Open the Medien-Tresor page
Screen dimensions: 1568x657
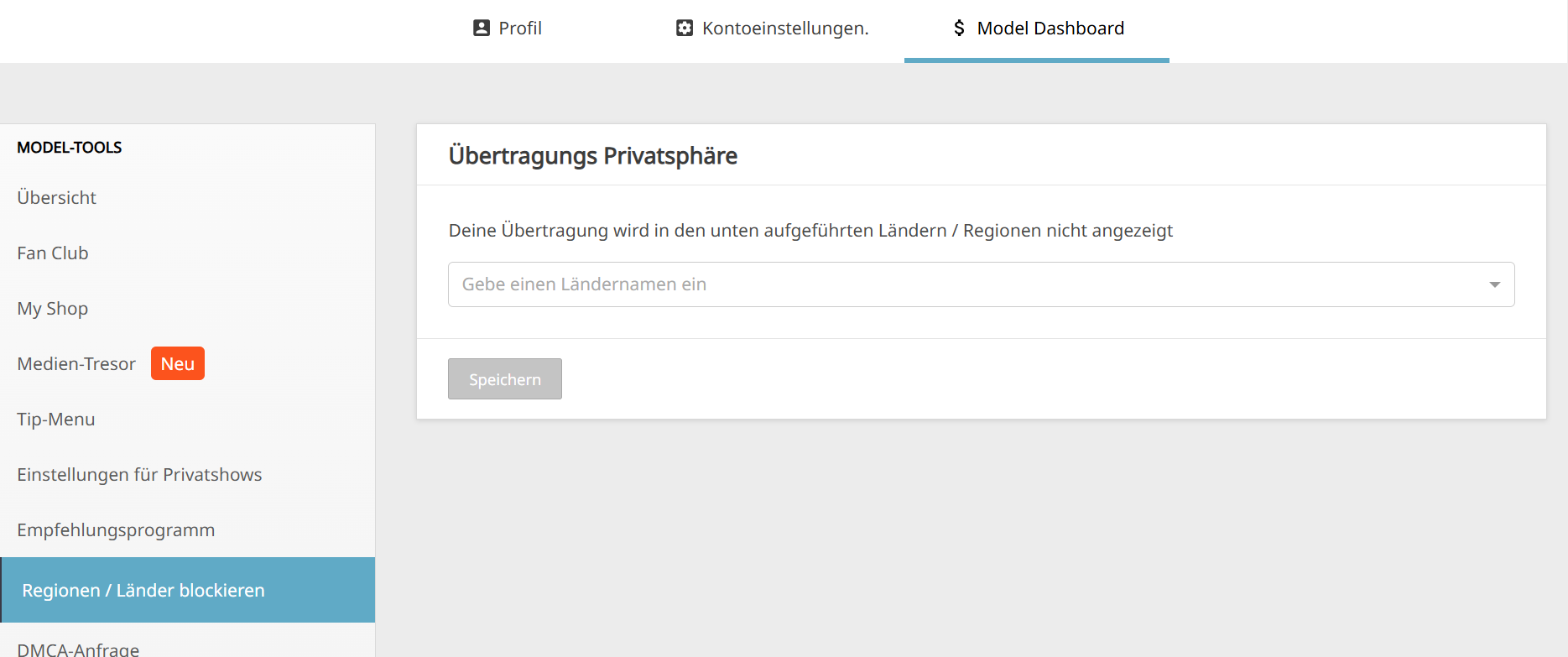(76, 364)
